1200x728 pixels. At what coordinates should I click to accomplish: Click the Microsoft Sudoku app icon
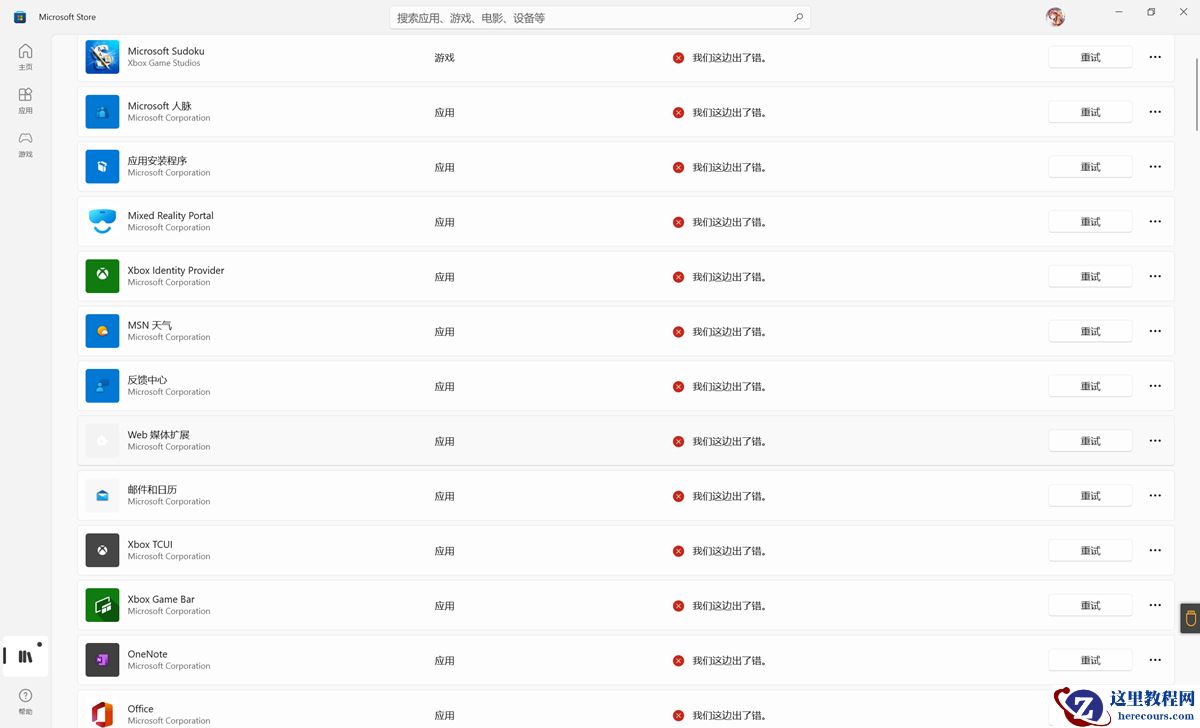tap(102, 57)
